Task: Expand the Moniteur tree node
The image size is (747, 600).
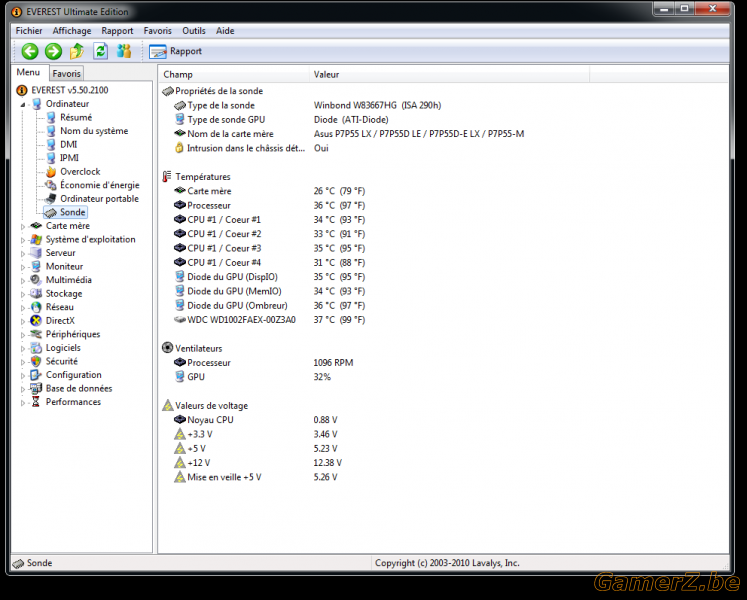Action: [22, 267]
